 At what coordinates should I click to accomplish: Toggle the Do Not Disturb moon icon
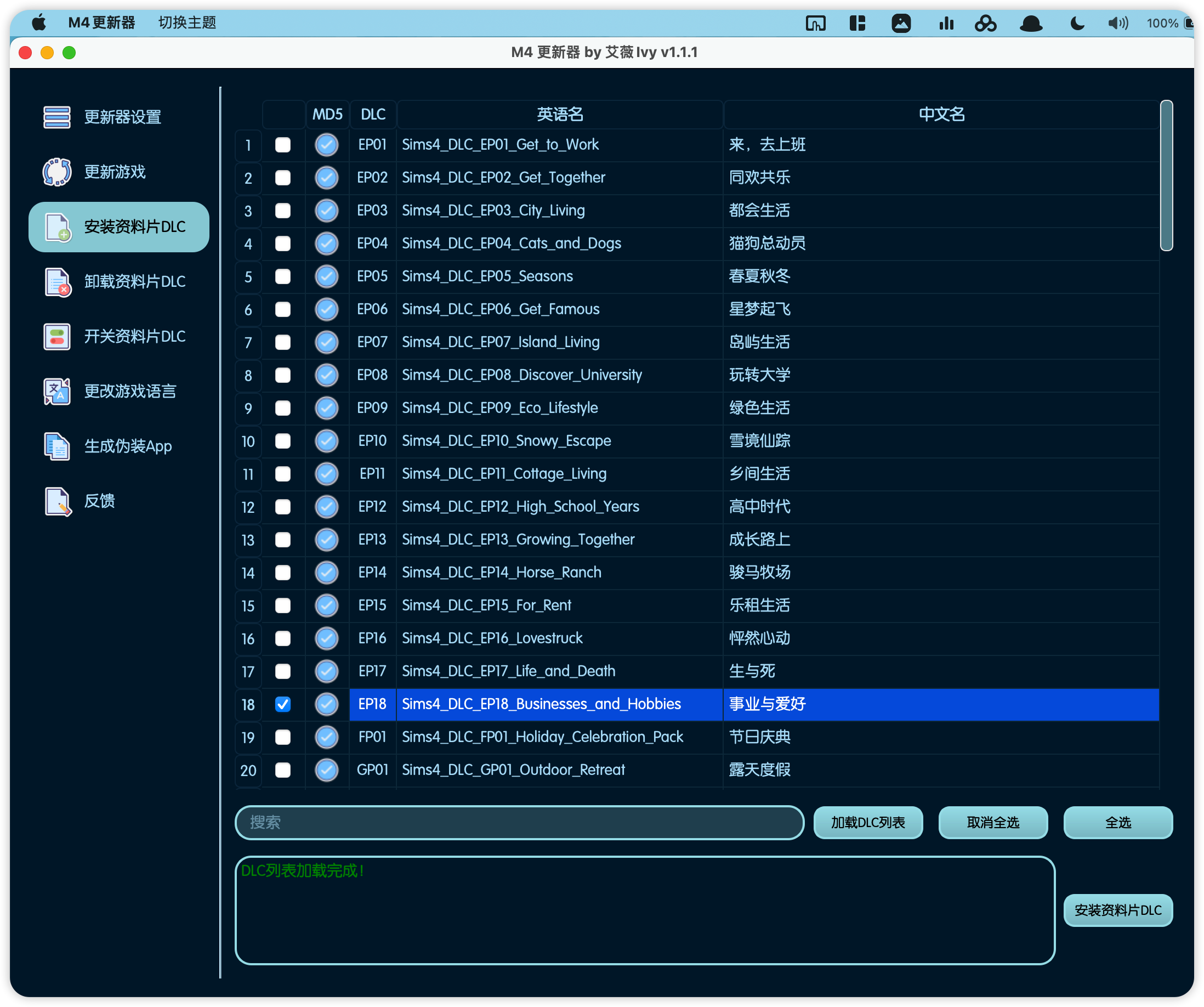click(1077, 23)
